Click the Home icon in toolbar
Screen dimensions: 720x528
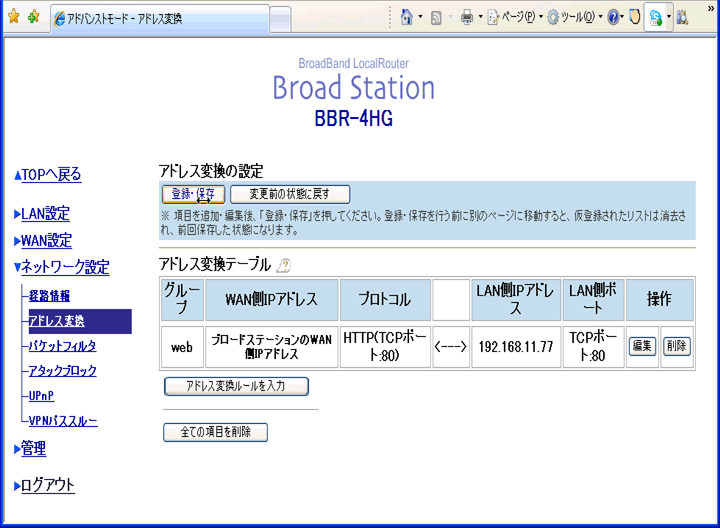point(406,17)
